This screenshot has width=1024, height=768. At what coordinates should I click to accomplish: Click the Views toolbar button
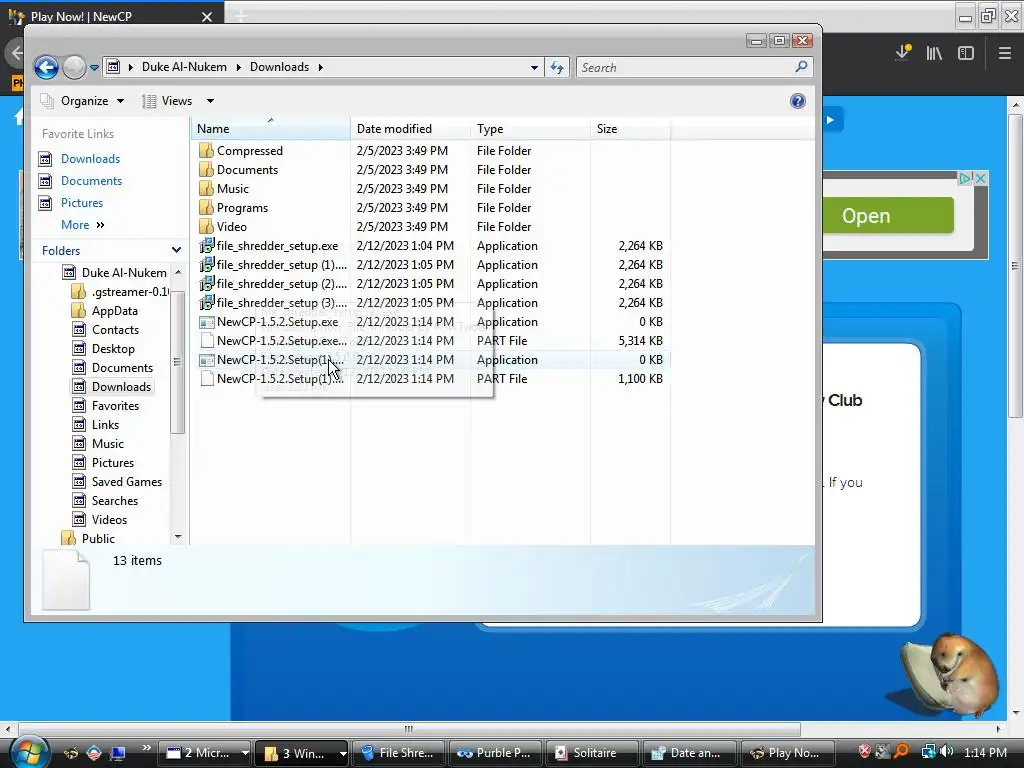point(168,101)
